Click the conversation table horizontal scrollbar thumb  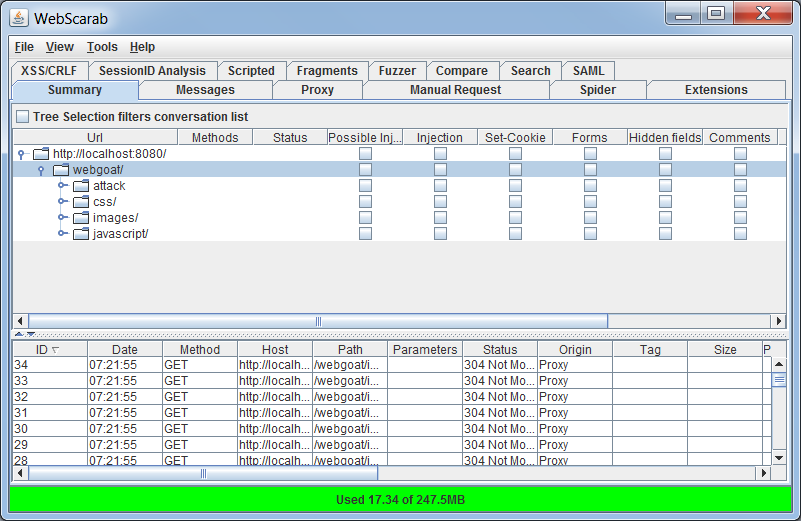coord(203,473)
